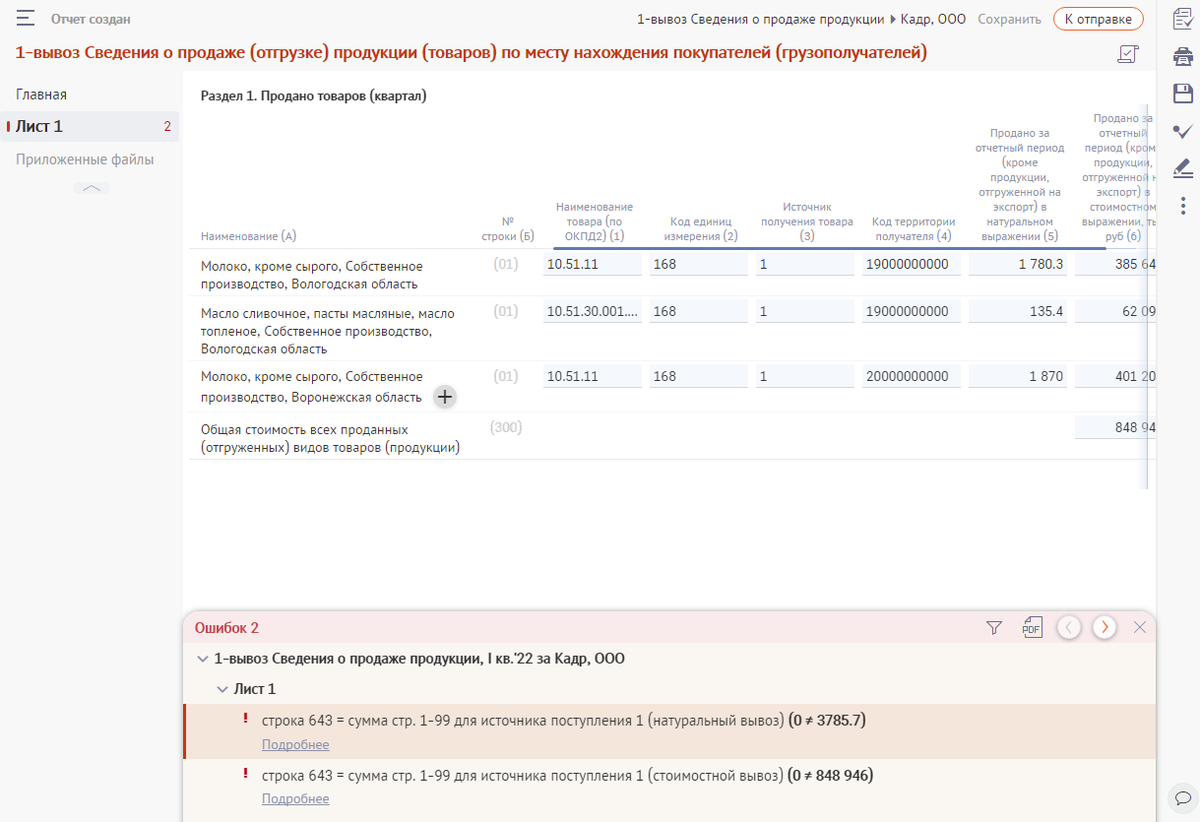Click the value field 401 20
This screenshot has width=1200, height=822.
click(x=1117, y=377)
